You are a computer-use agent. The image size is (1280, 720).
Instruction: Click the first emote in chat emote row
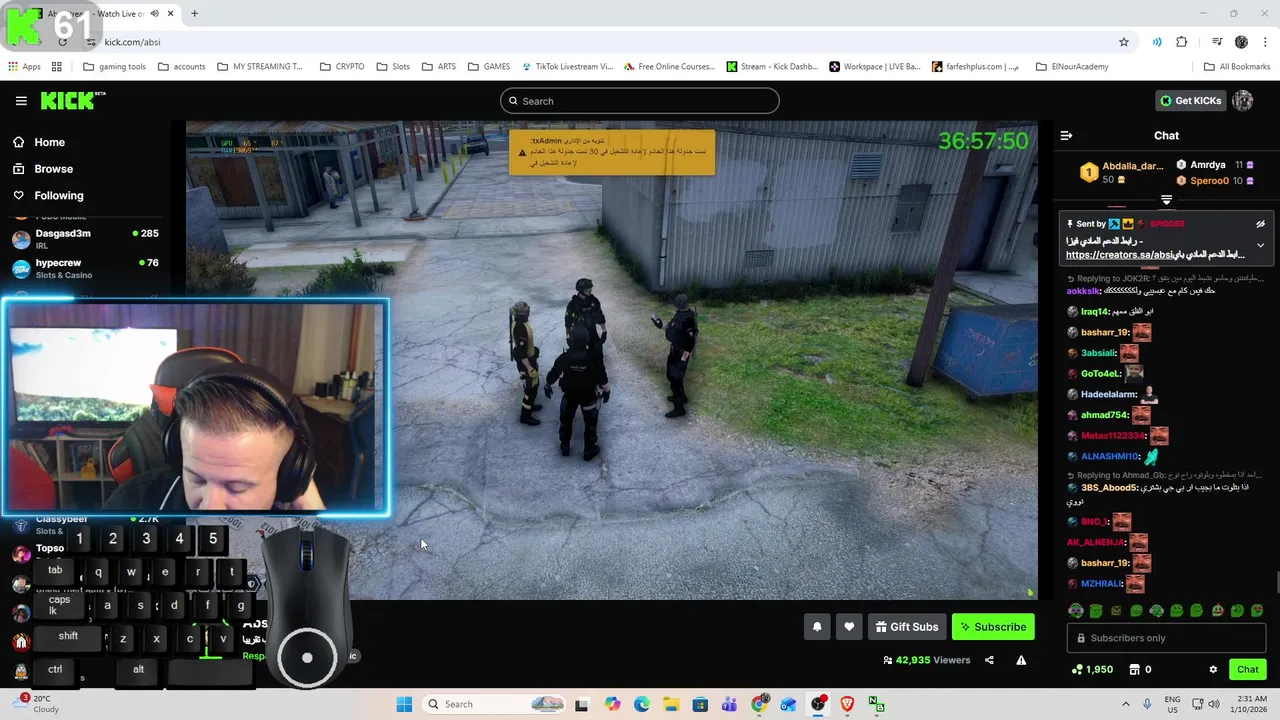pos(1076,610)
